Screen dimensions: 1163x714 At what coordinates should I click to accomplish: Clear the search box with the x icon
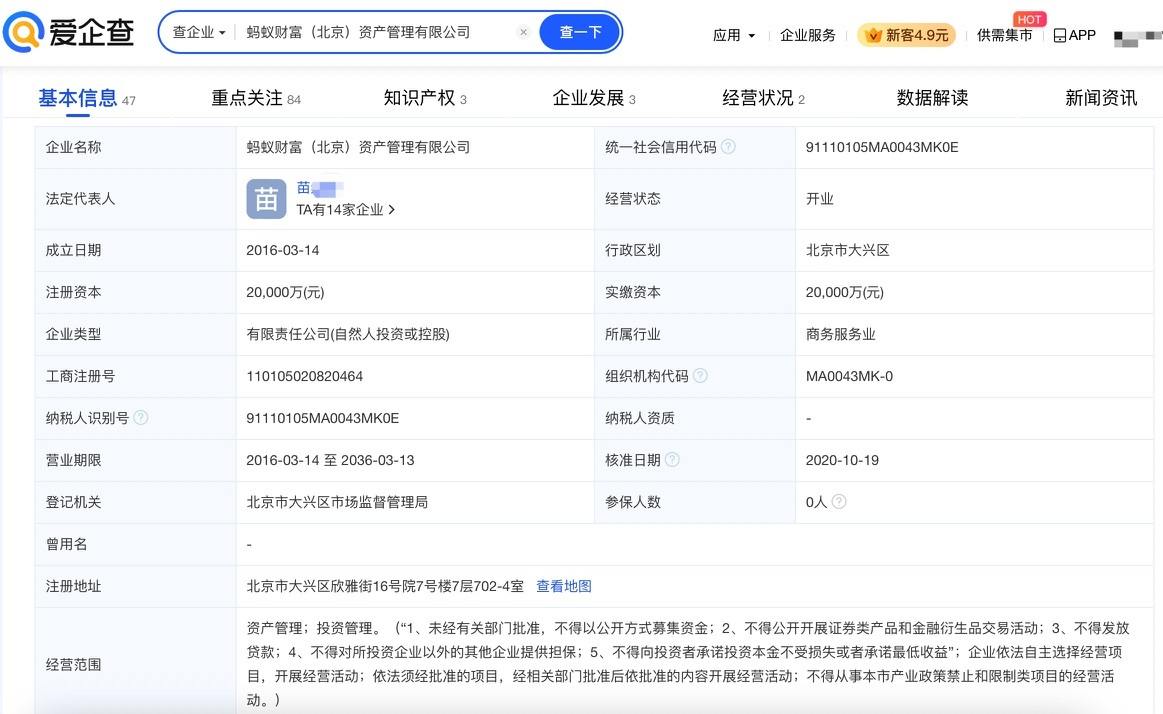524,32
